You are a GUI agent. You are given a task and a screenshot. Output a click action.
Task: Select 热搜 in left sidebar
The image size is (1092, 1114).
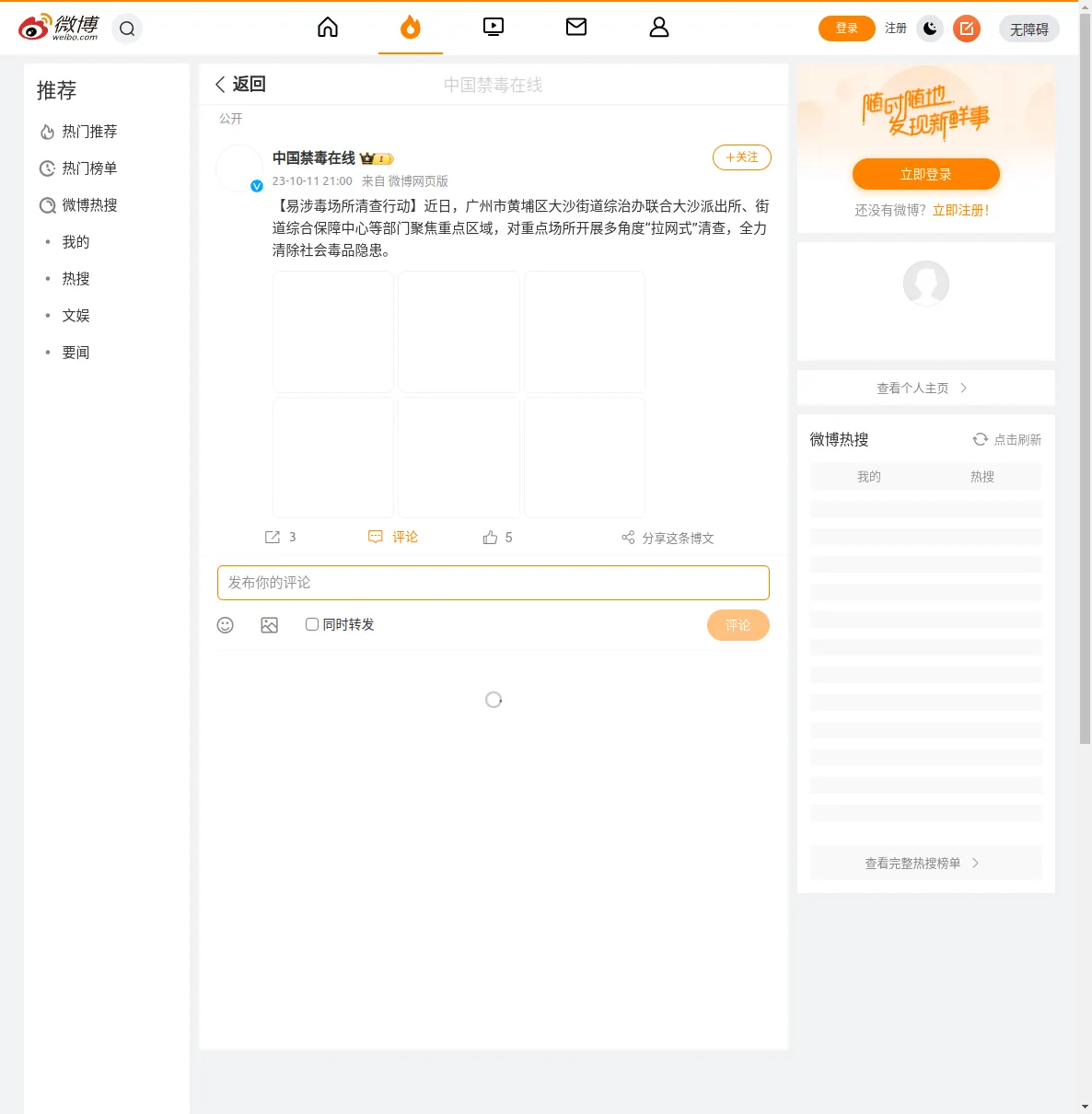[x=76, y=279]
